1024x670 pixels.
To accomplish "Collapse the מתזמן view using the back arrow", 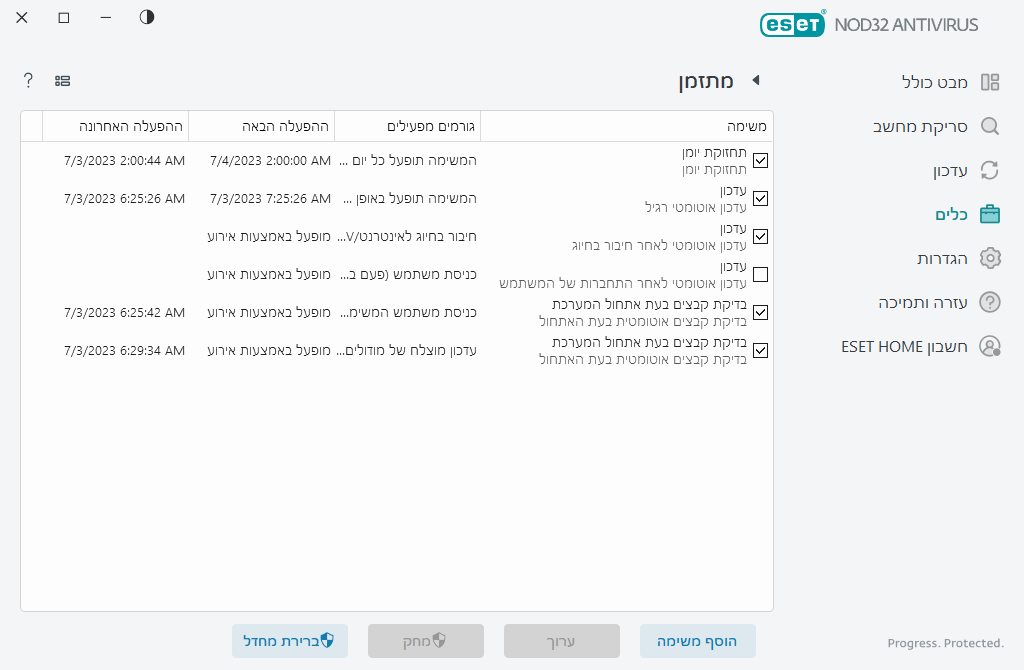I will pos(757,82).
